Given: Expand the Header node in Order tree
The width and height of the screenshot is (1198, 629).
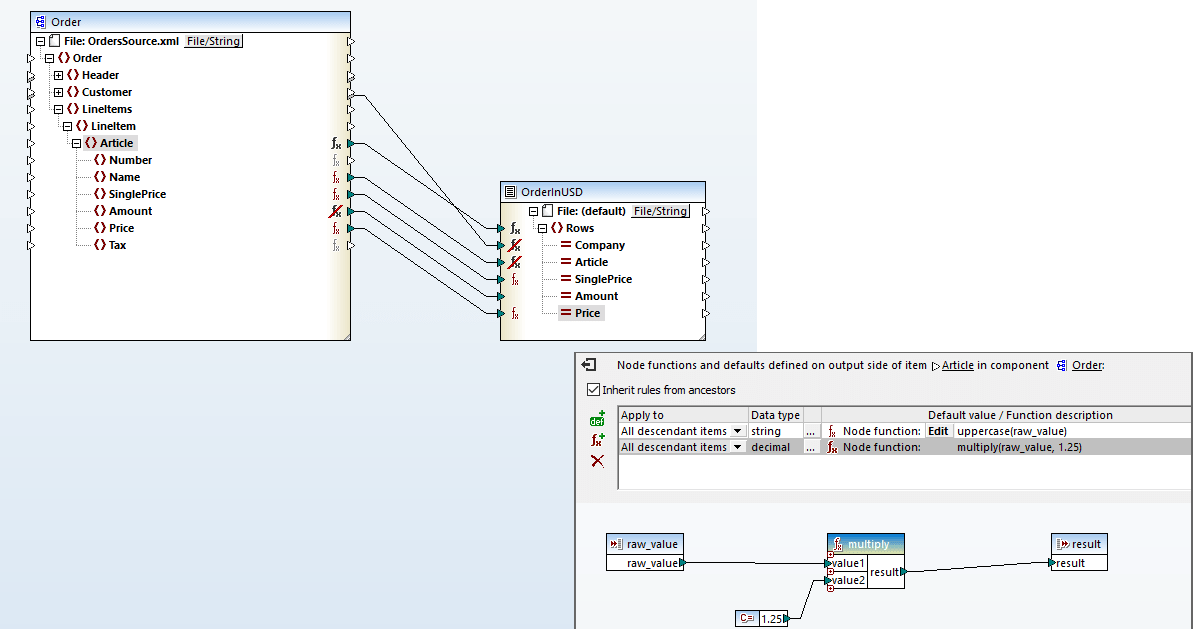Looking at the screenshot, I should point(58,75).
